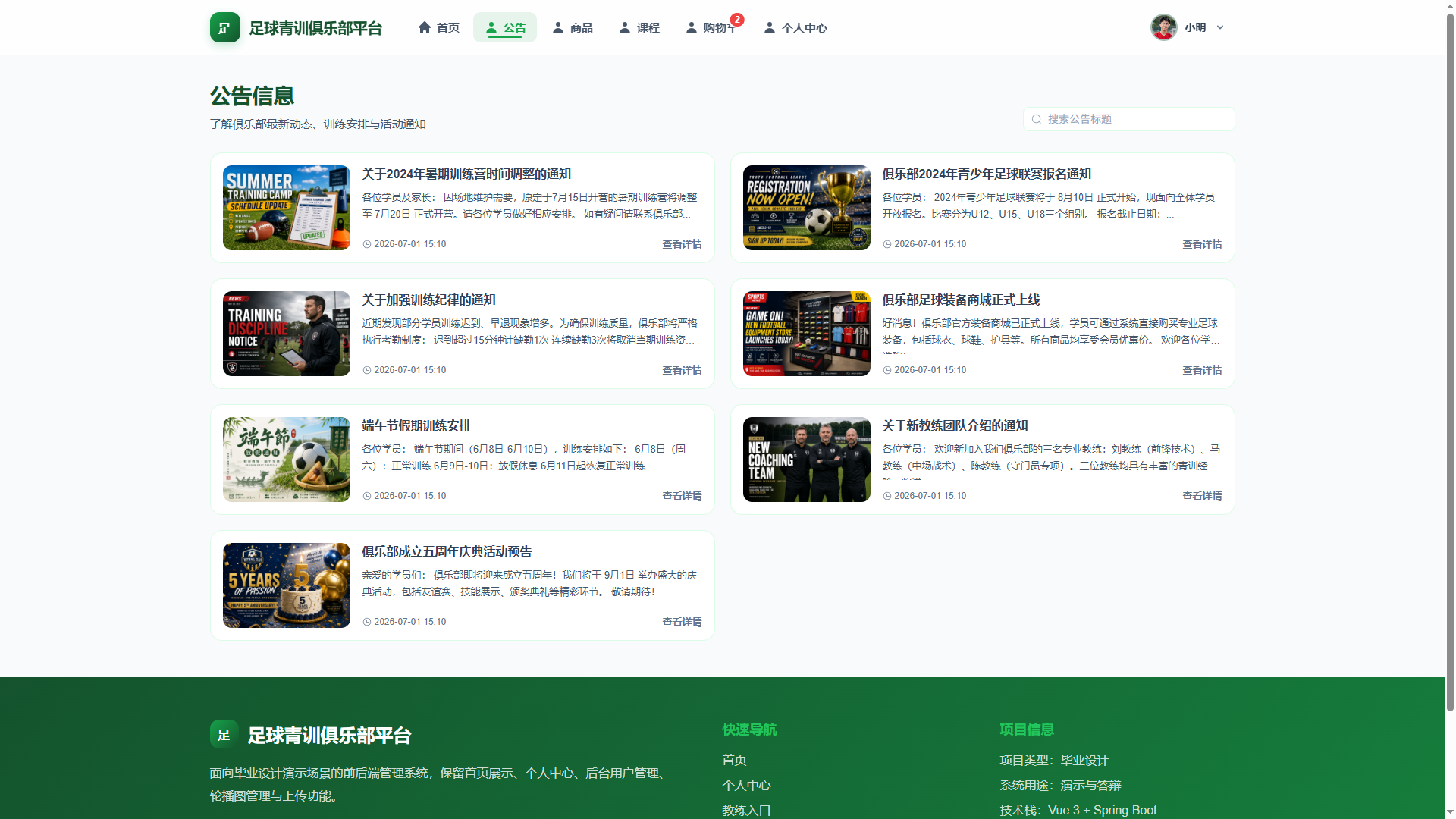Open 查看详情 for 暑期训练营时间调整 notice
Viewport: 1456px width, 819px height.
682,244
